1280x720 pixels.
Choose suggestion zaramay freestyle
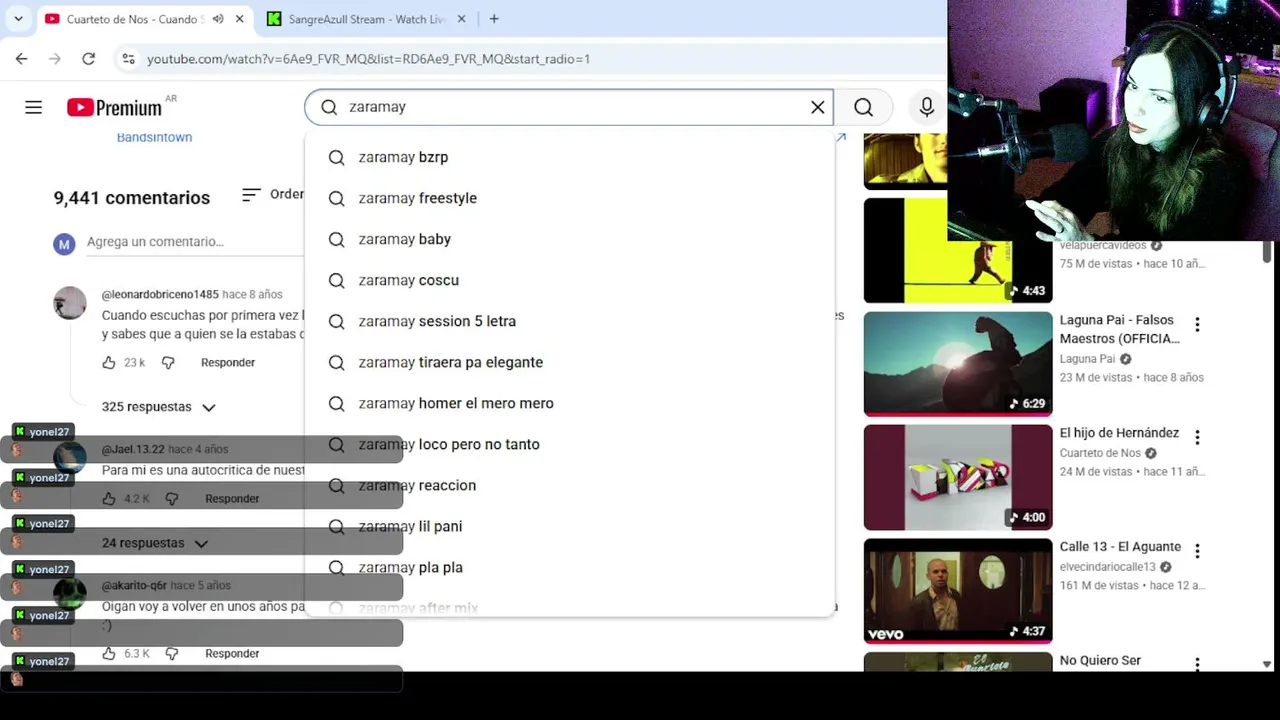click(x=569, y=198)
